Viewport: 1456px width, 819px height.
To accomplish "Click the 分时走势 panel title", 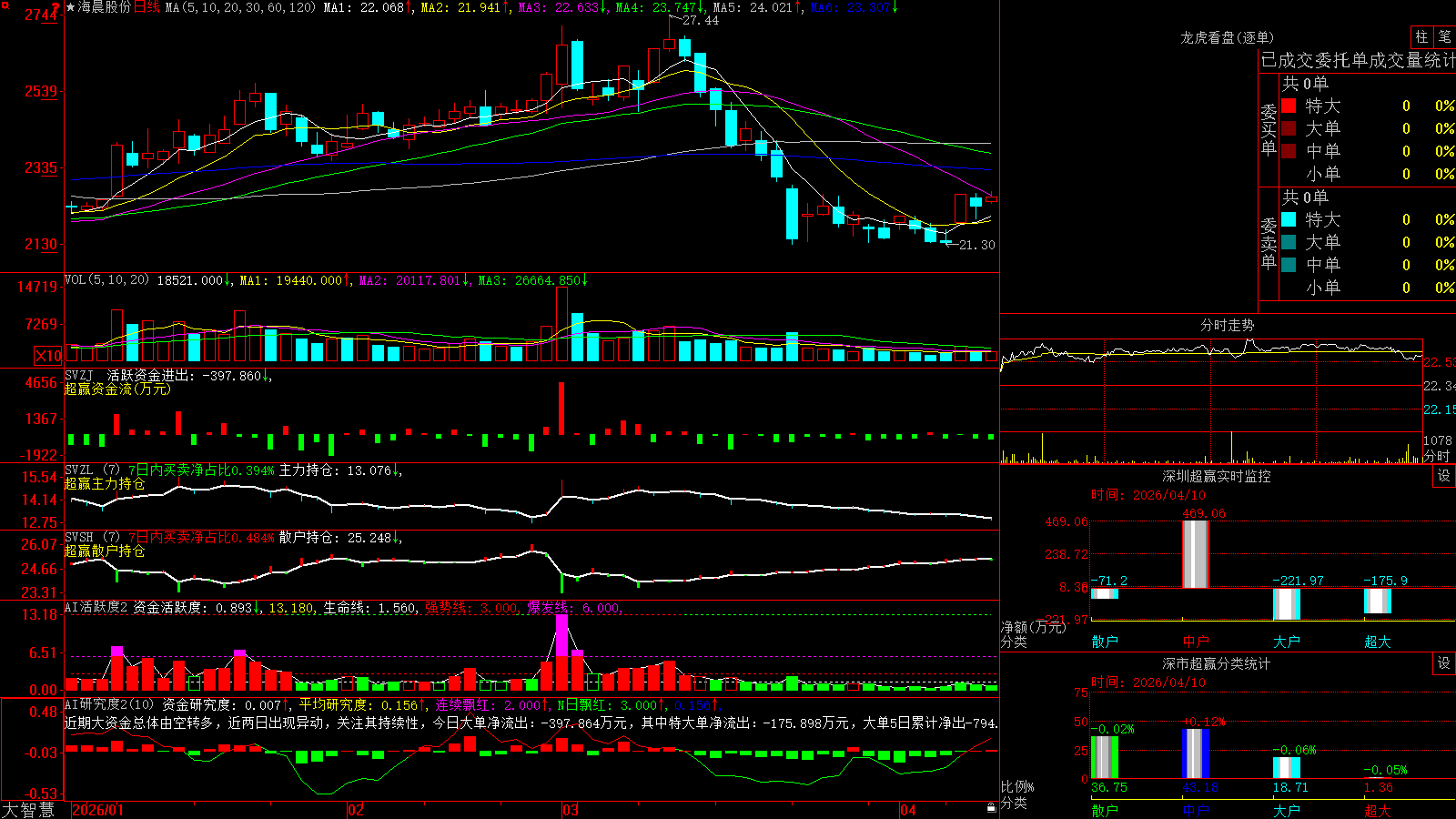I will pyautogui.click(x=1227, y=325).
